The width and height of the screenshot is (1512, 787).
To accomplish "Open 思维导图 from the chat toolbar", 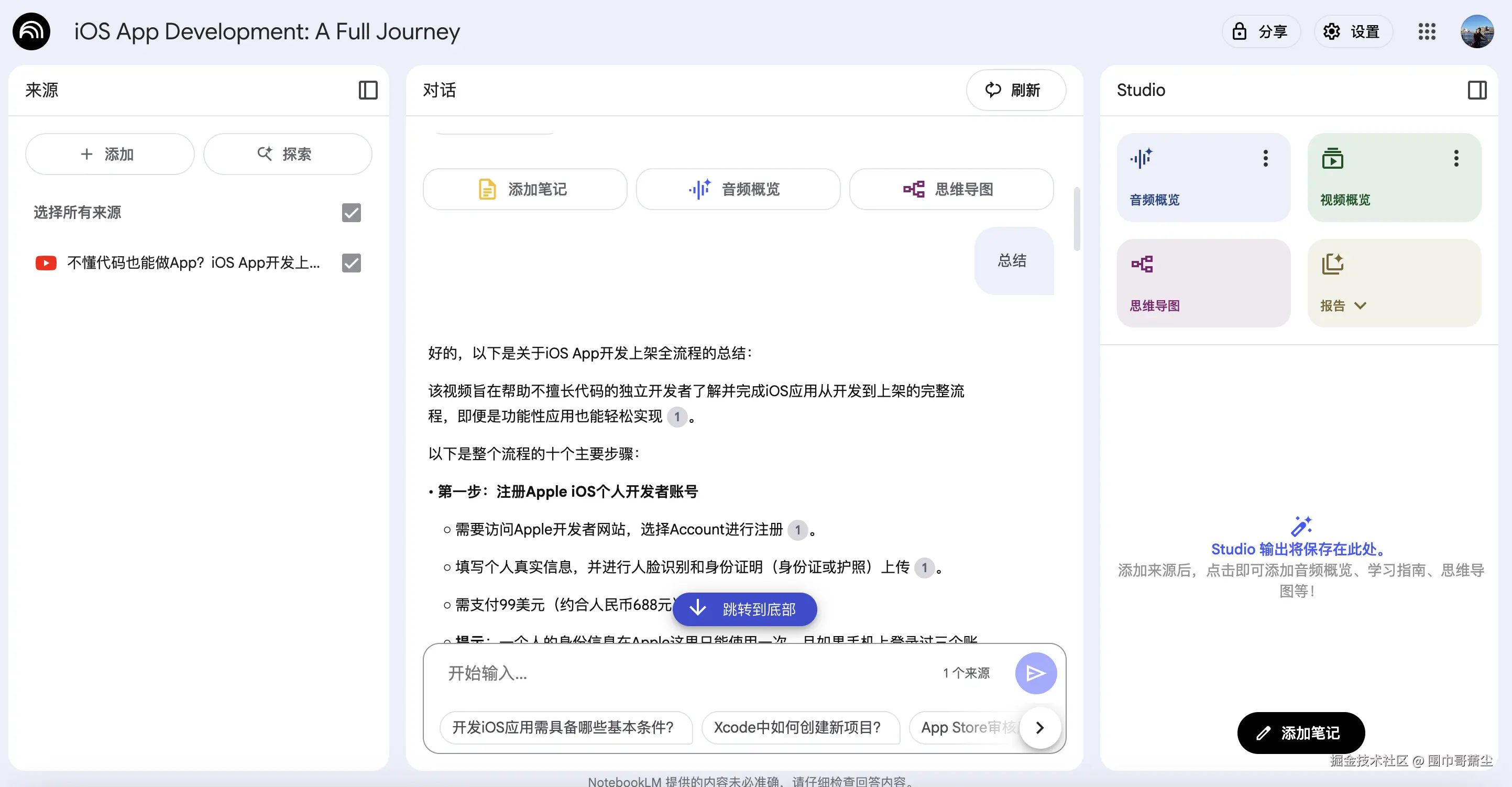I will 951,189.
